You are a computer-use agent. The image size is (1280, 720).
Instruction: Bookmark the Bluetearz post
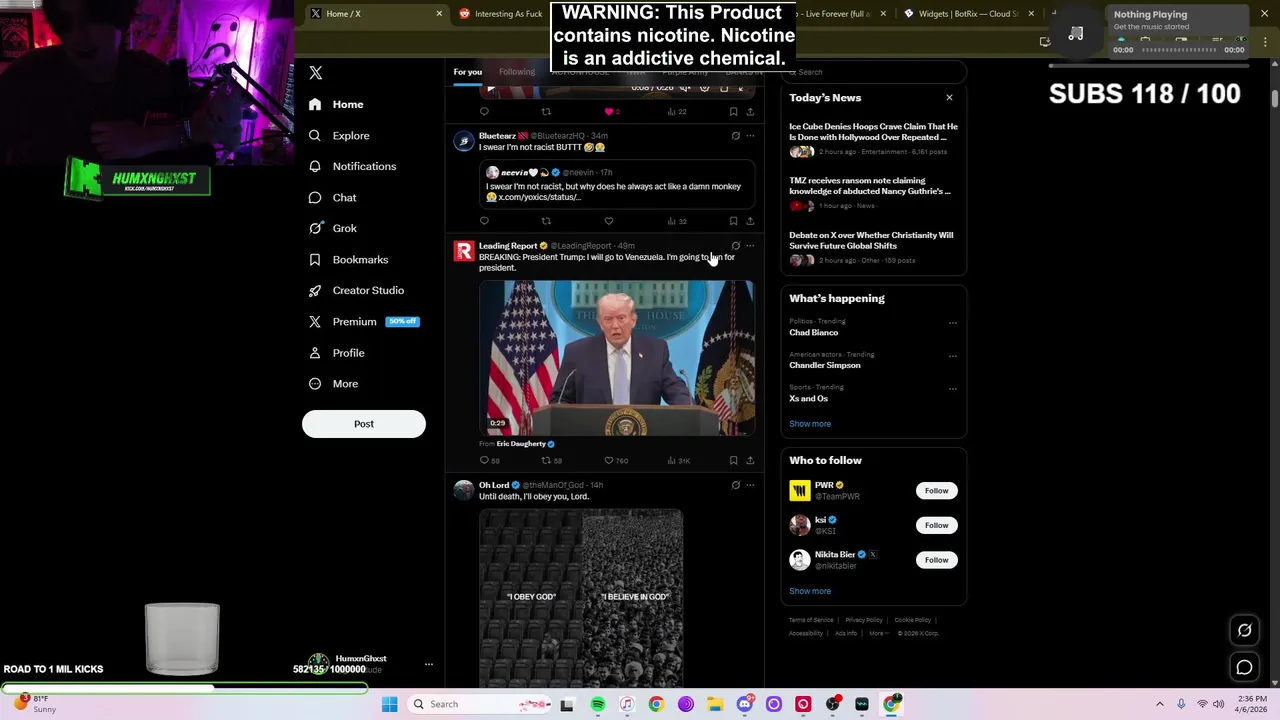pyautogui.click(x=733, y=221)
